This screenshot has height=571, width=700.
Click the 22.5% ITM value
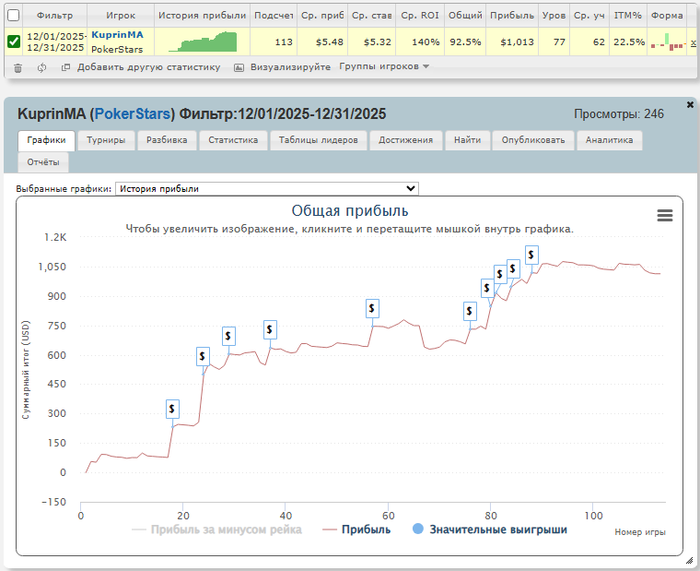pos(629,42)
